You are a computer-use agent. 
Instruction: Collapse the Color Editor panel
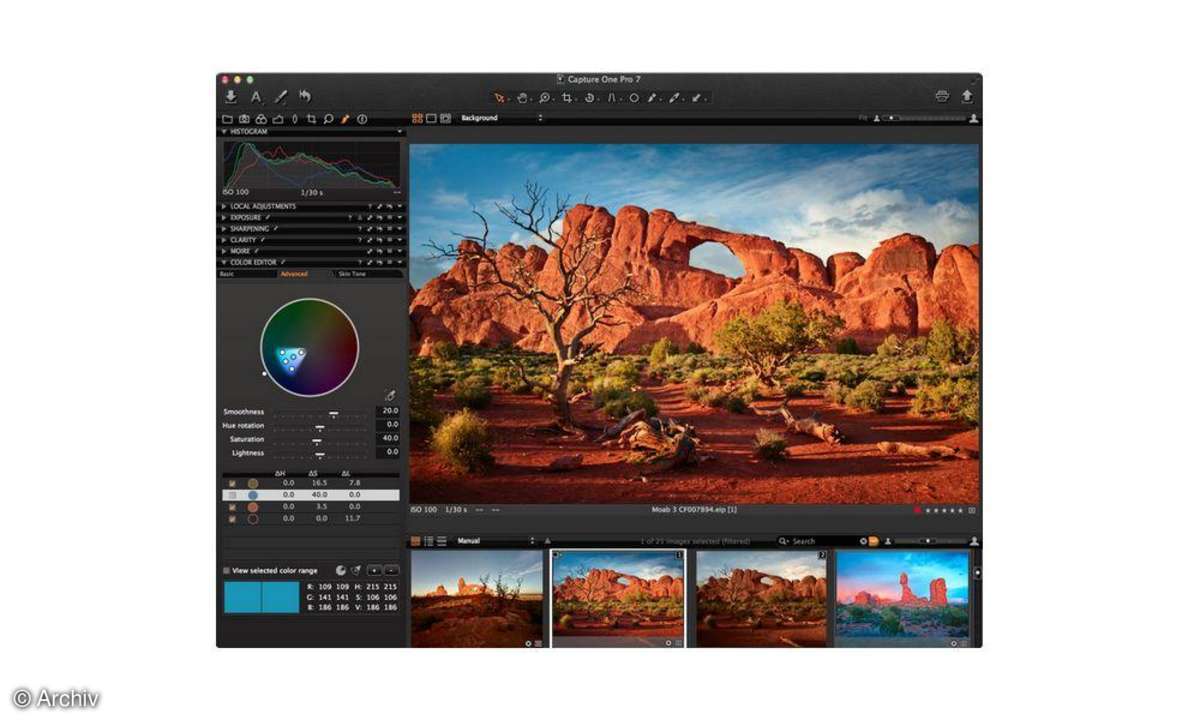click(x=224, y=262)
